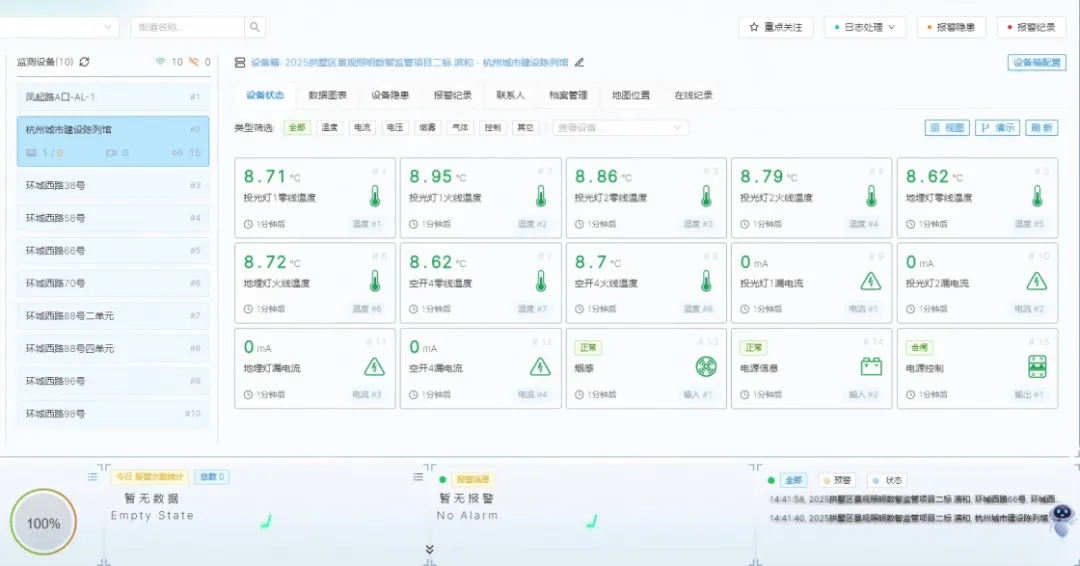Click the search magnifier icon beside street name

pos(256,28)
